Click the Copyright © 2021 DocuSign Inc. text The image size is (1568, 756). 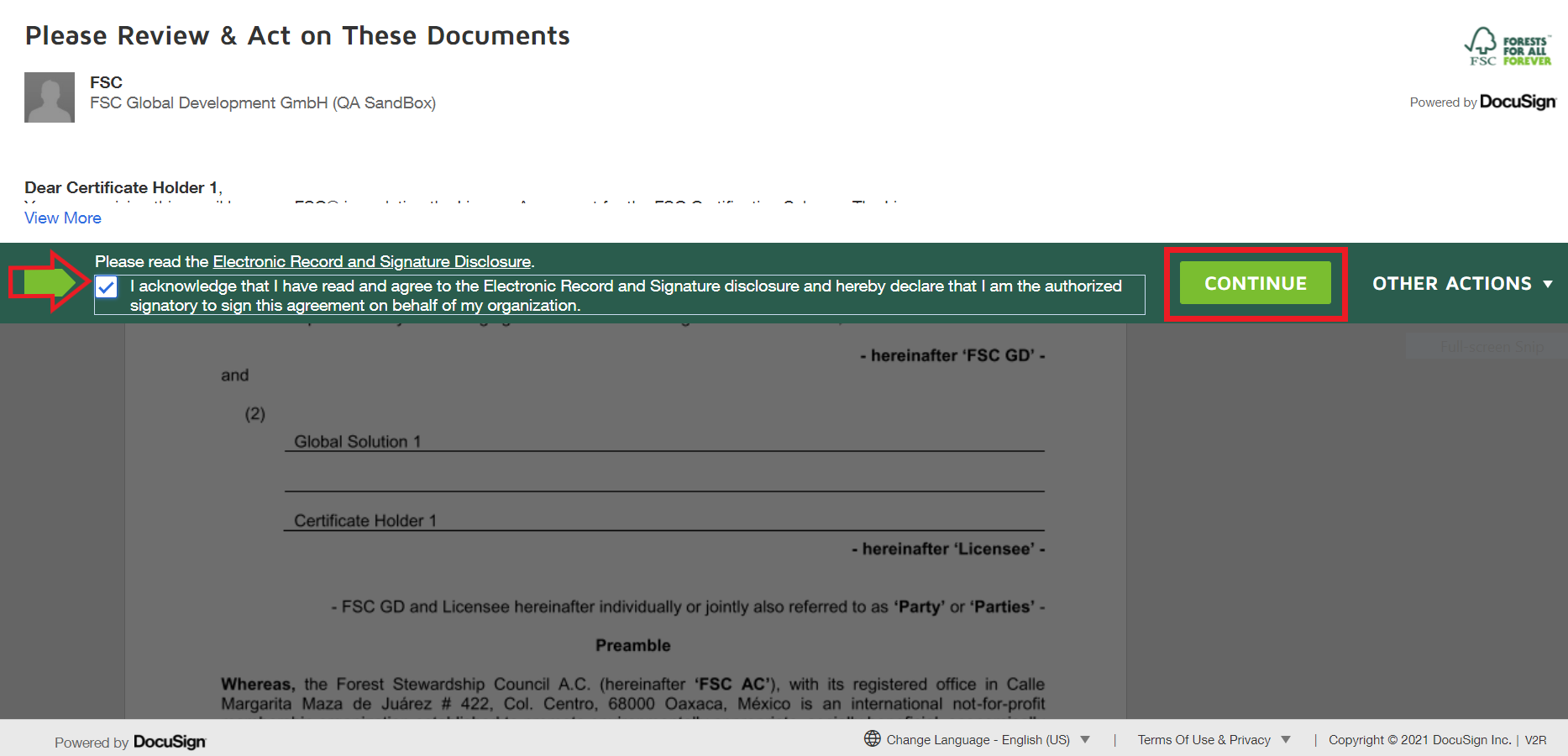[1419, 740]
